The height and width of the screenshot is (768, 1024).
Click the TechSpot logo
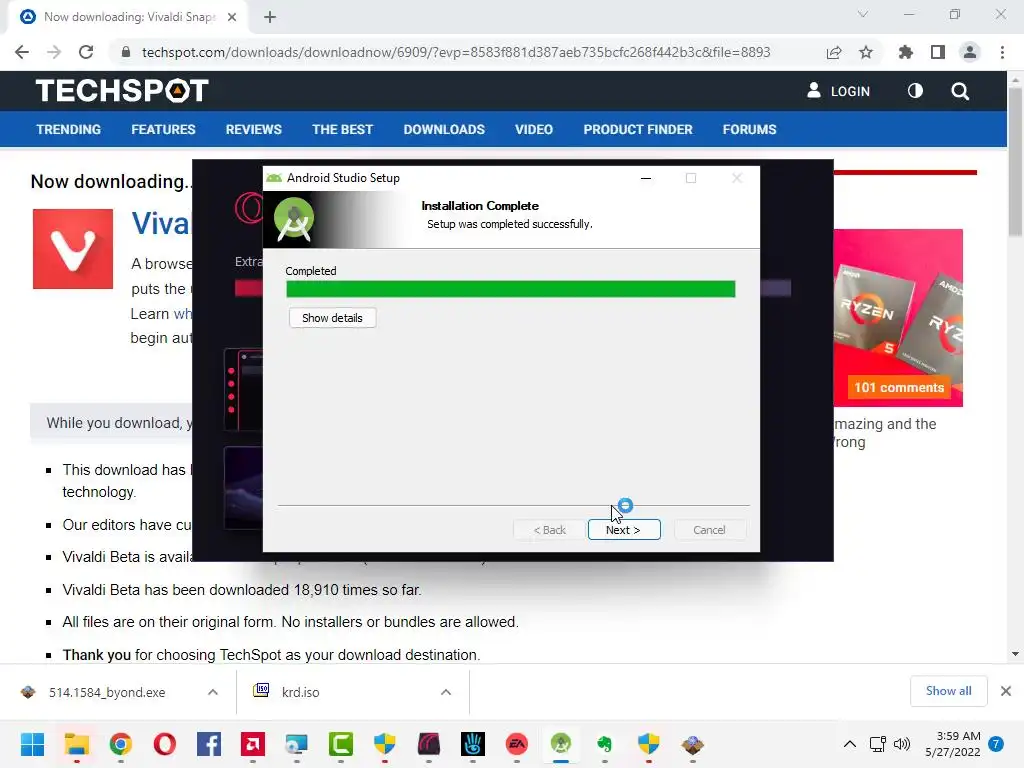122,91
